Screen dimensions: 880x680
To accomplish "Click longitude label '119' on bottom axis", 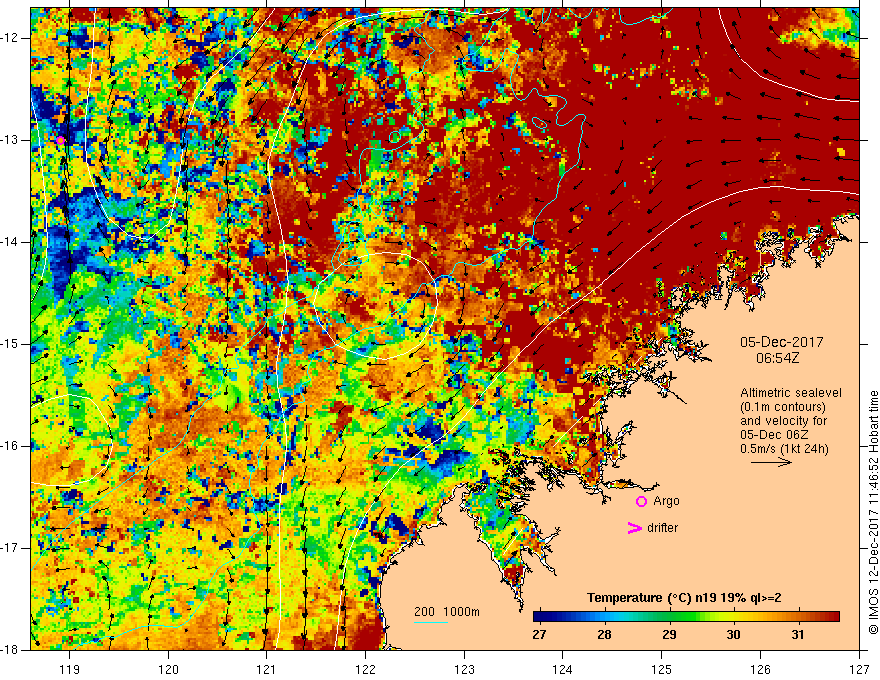I will (70, 669).
